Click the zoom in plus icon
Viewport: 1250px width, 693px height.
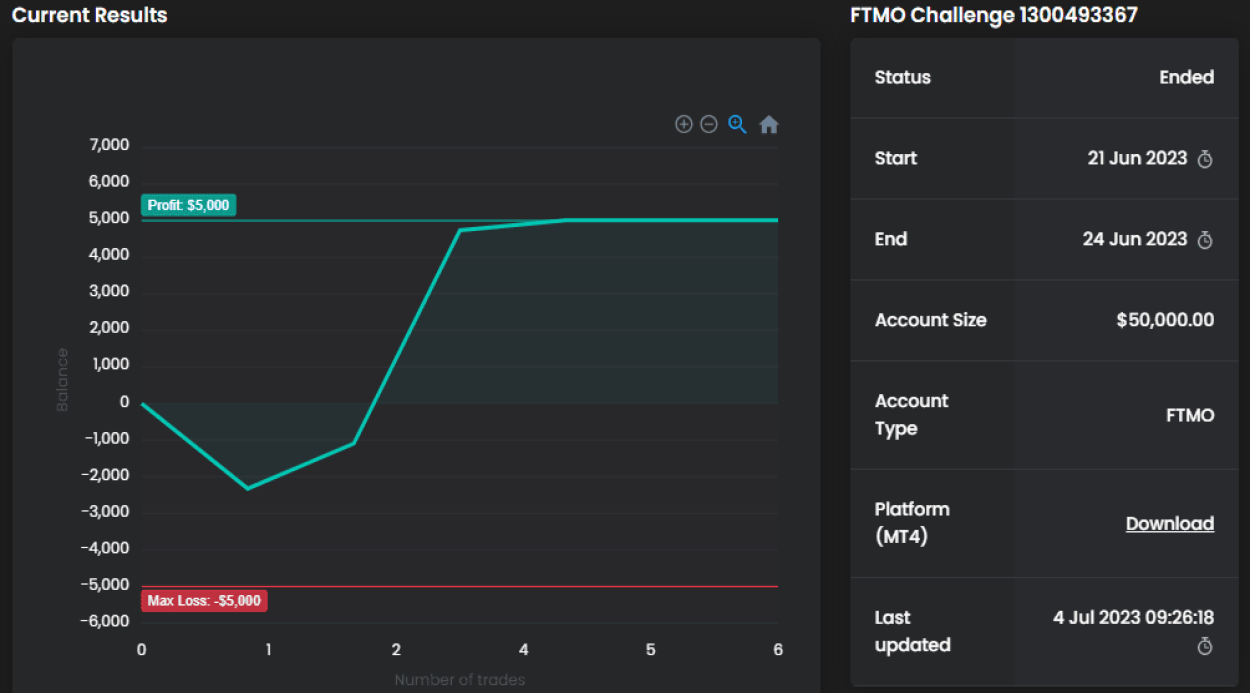coord(684,124)
